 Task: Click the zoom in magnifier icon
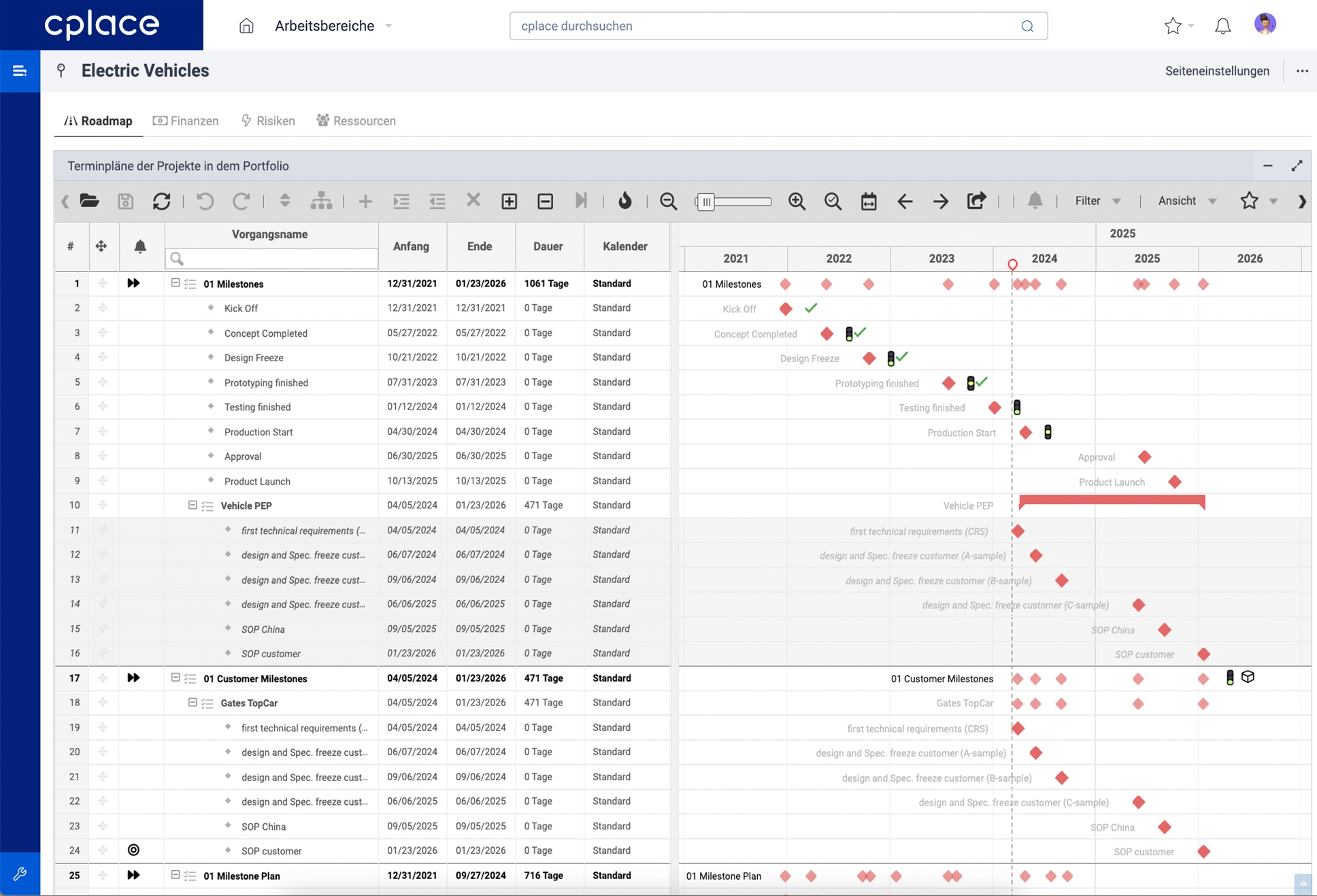coord(797,201)
